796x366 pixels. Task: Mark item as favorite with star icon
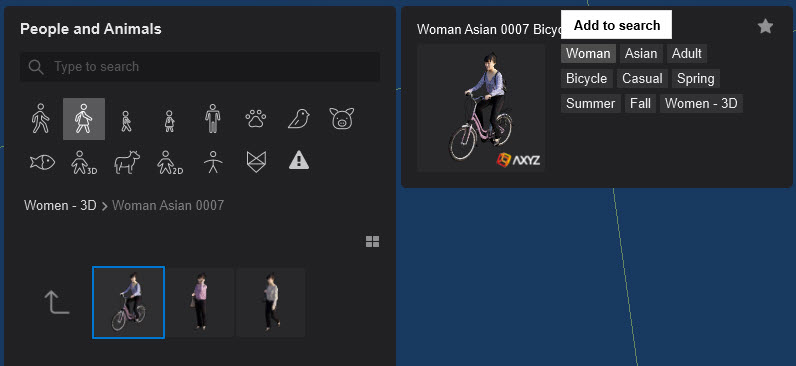[x=766, y=26]
